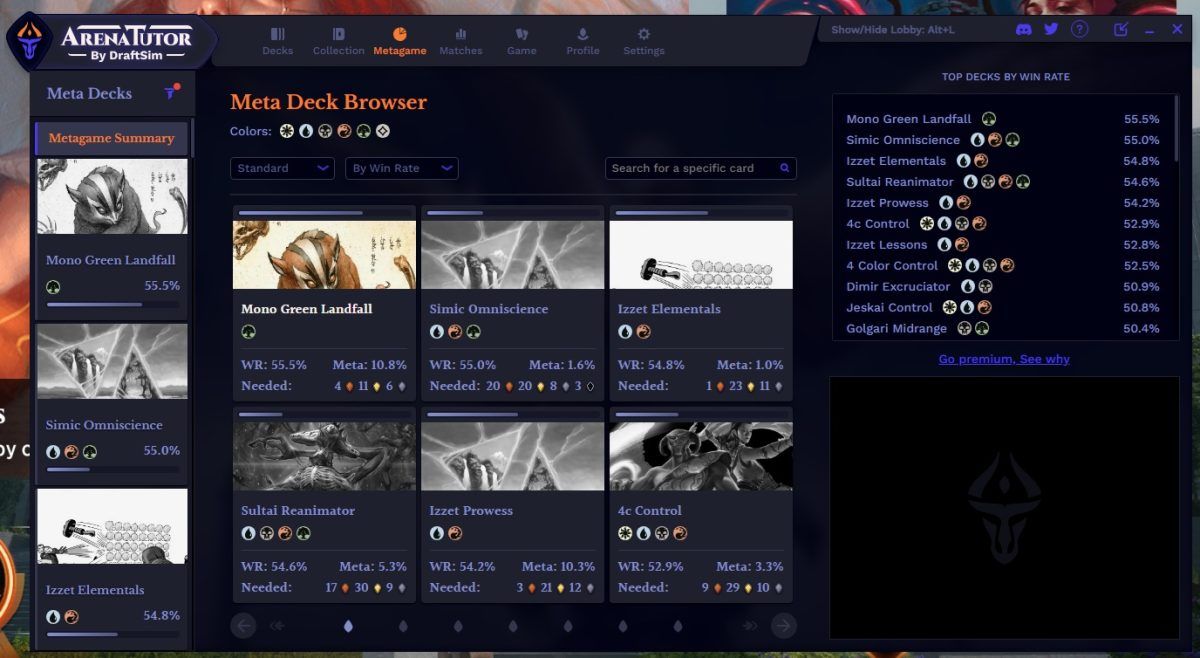Expand the Standard format dropdown

pyautogui.click(x=282, y=168)
